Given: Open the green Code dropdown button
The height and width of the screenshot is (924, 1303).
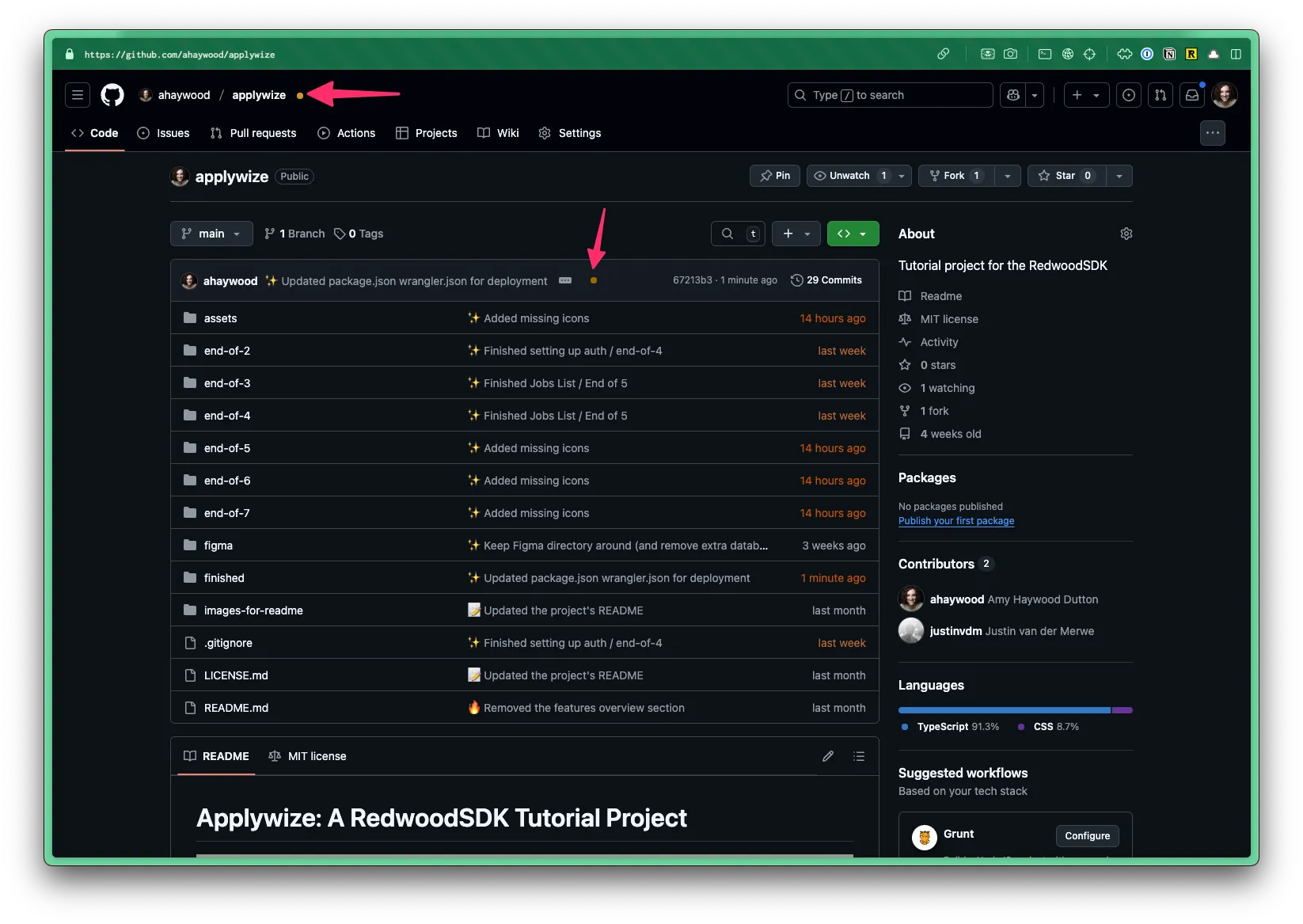Looking at the screenshot, I should 853,234.
